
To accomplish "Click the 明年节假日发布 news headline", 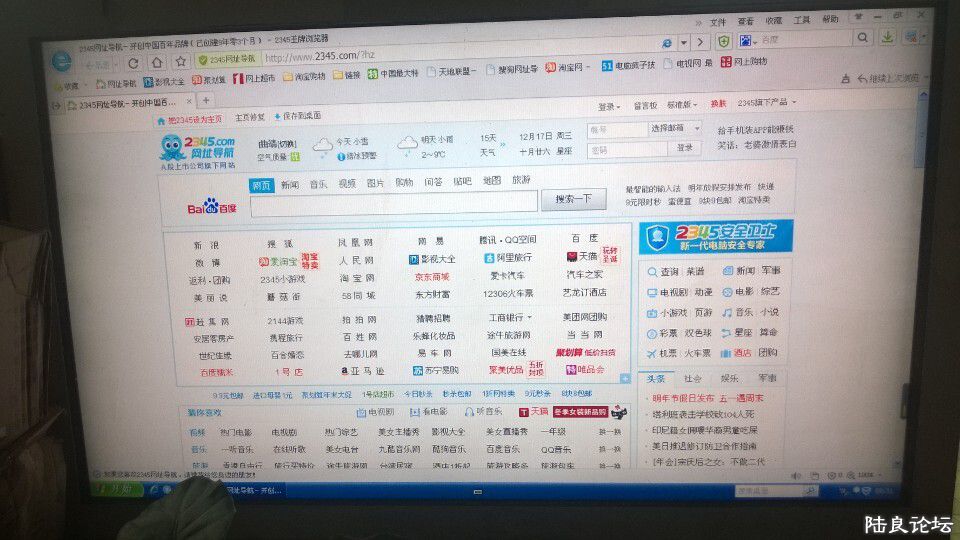I will (683, 398).
